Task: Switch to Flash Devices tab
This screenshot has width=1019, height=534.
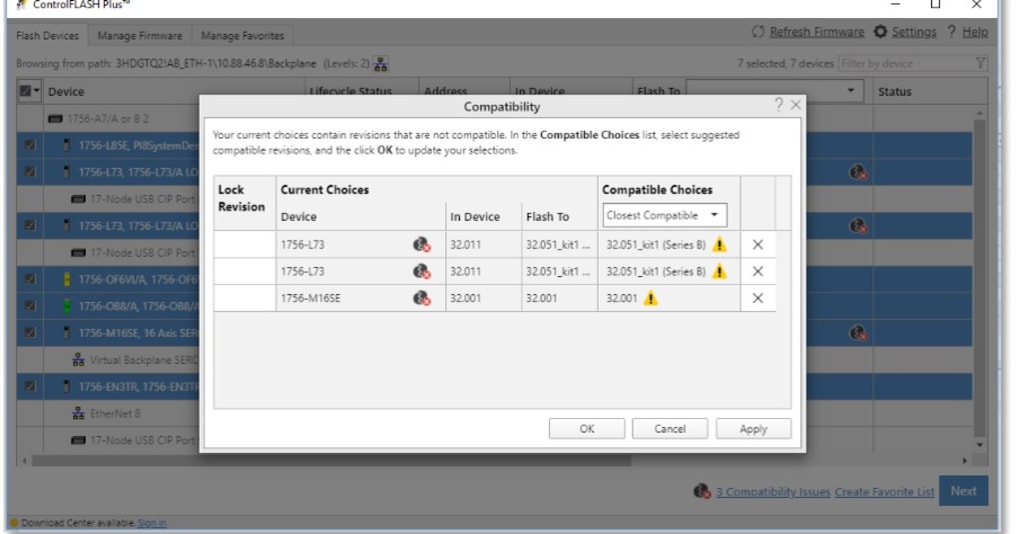Action: click(x=47, y=36)
